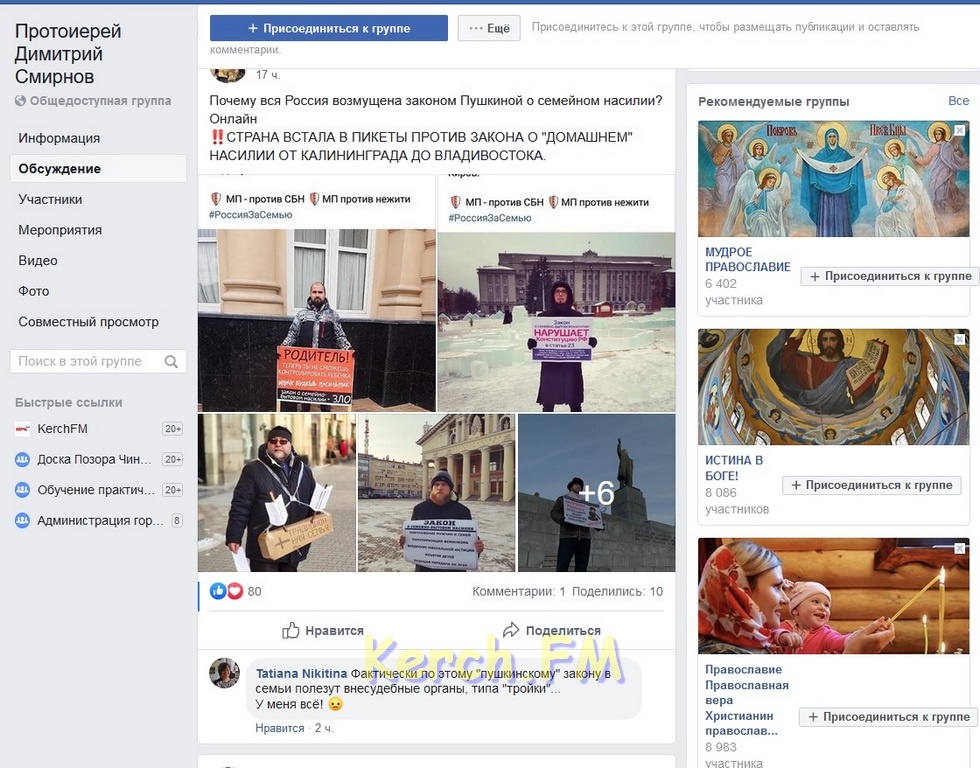980x768 pixels.
Task: Click the Обучение практич... group icon
Action: (22, 490)
